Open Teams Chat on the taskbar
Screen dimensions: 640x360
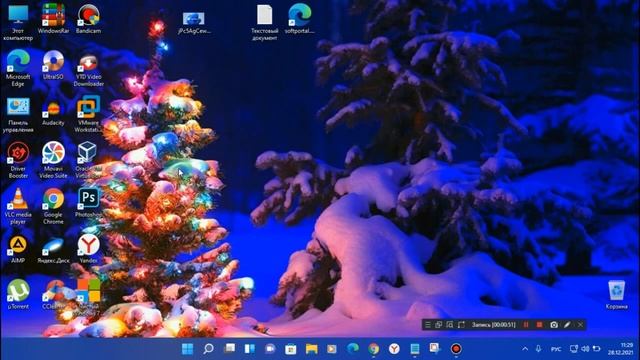tap(270, 349)
